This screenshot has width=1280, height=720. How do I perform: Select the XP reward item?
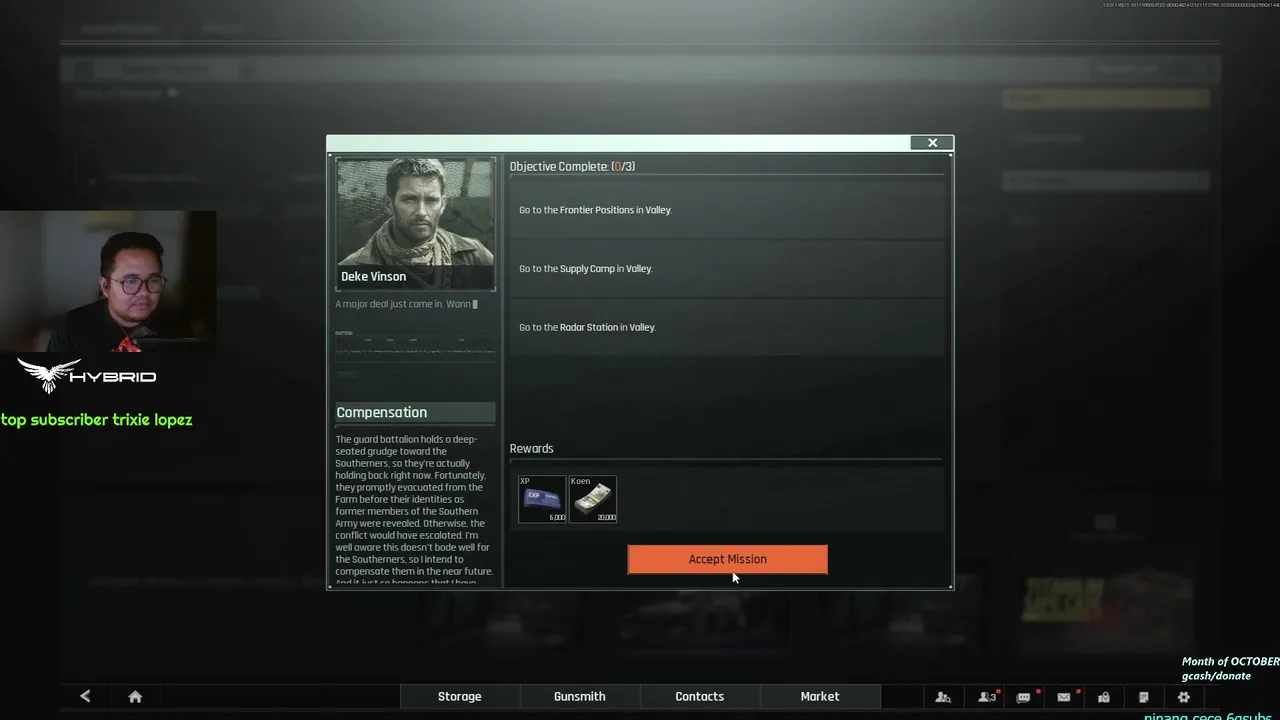click(x=542, y=499)
